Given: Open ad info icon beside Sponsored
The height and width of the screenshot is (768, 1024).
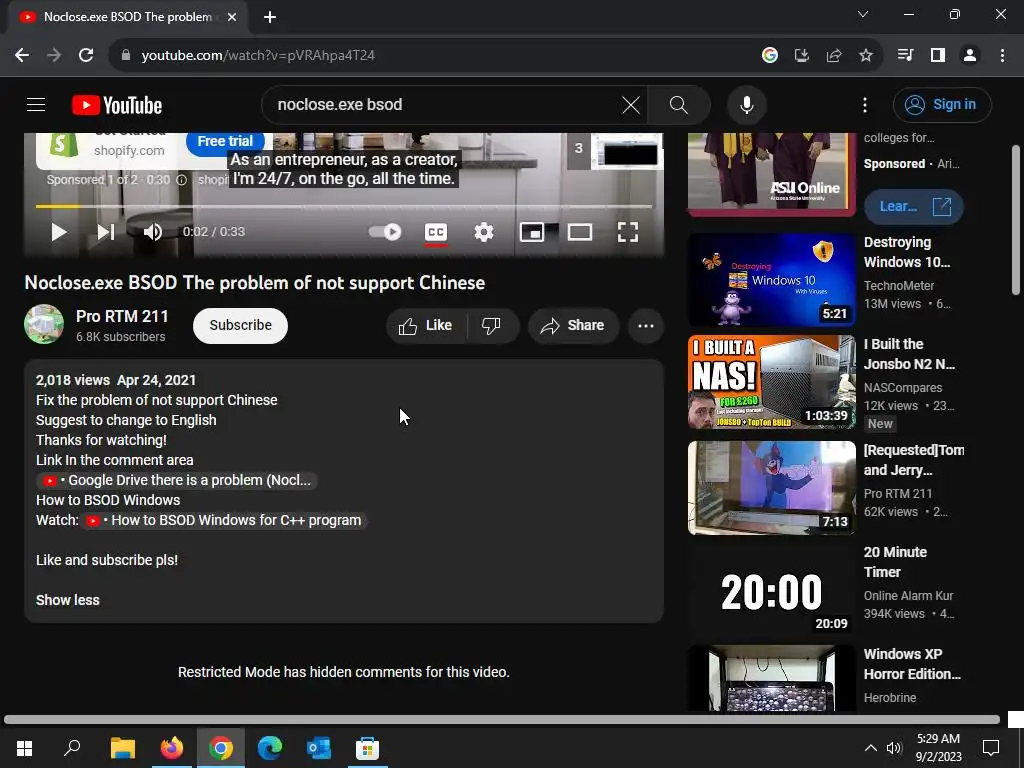Looking at the screenshot, I should coord(182,180).
